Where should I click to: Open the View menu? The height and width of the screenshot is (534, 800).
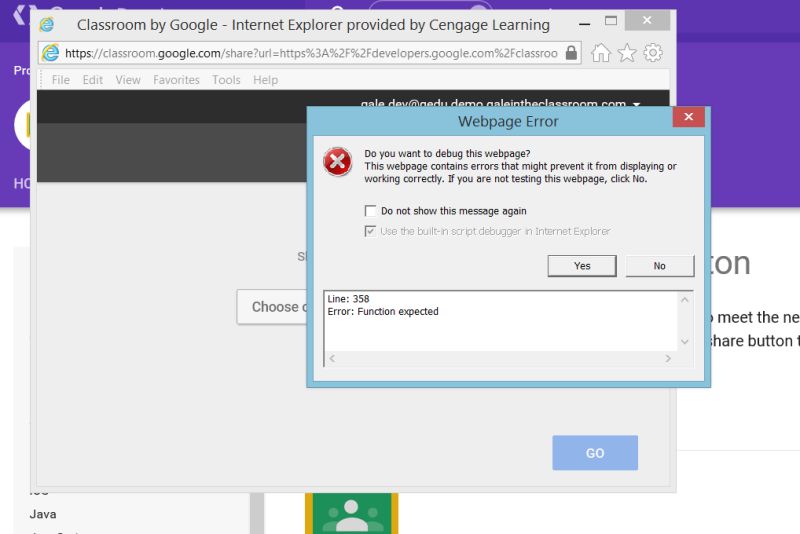click(x=128, y=80)
